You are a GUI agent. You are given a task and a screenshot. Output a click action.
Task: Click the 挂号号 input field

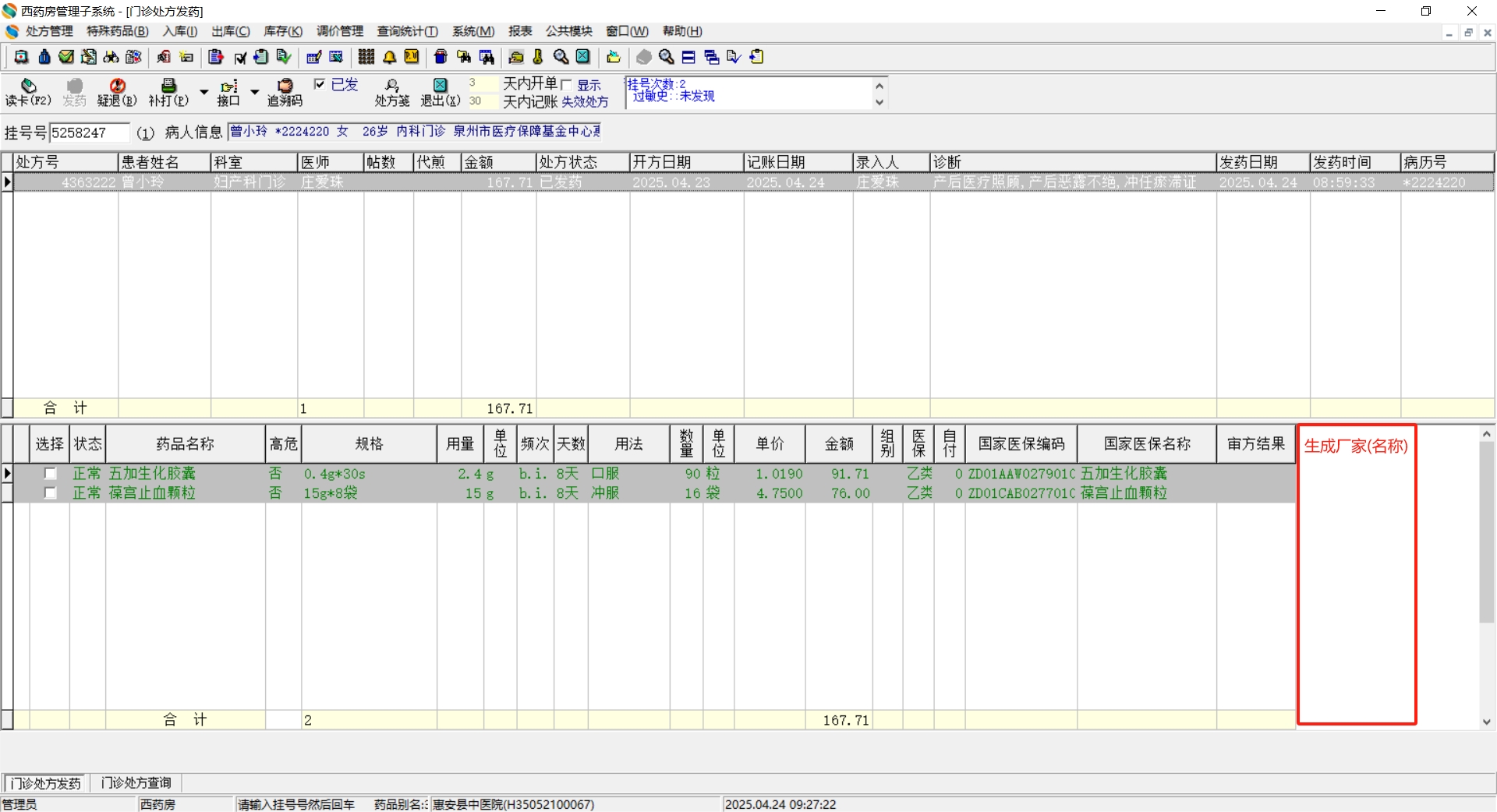89,133
